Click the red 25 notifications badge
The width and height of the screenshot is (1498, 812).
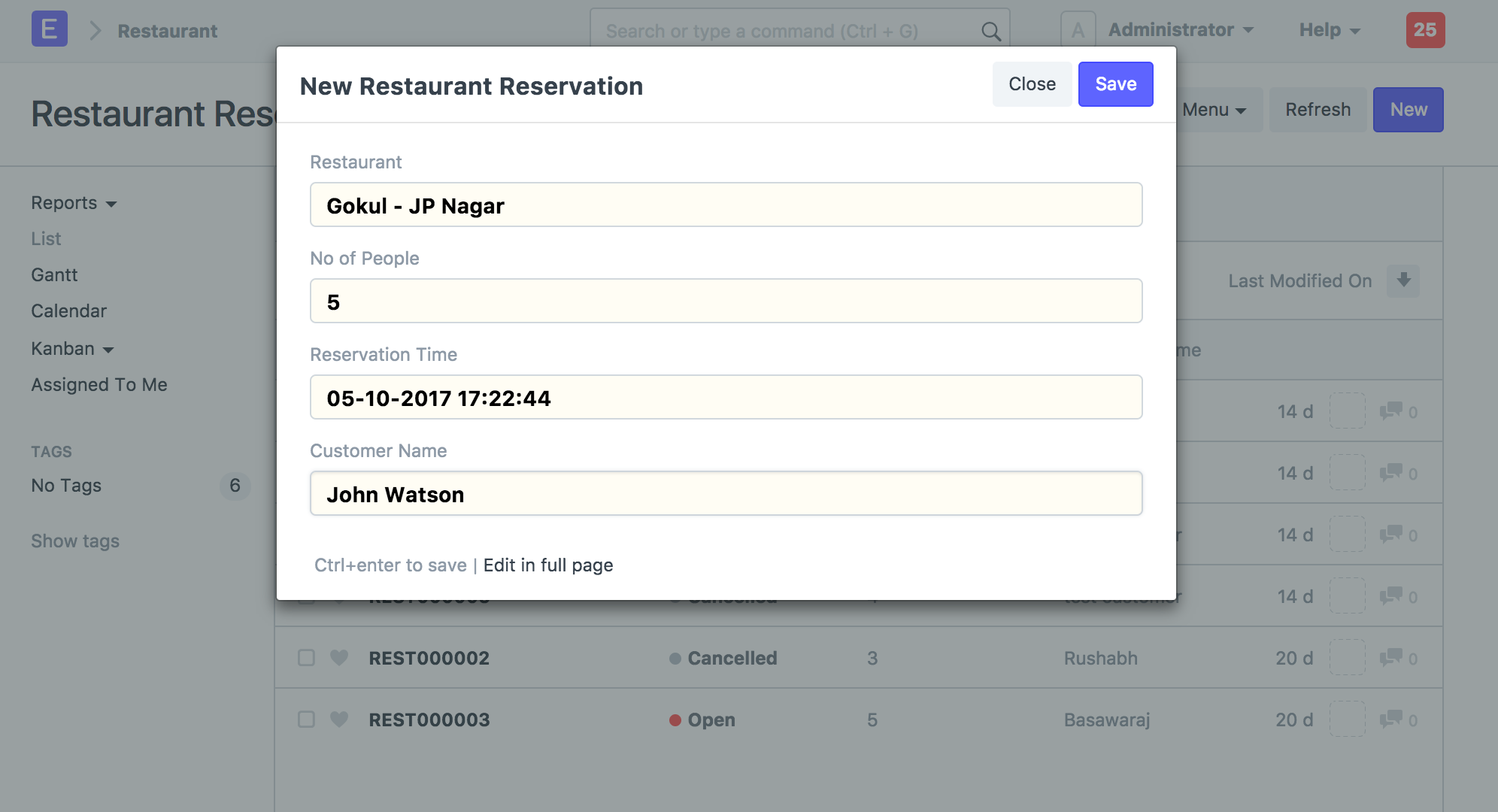[x=1424, y=30]
